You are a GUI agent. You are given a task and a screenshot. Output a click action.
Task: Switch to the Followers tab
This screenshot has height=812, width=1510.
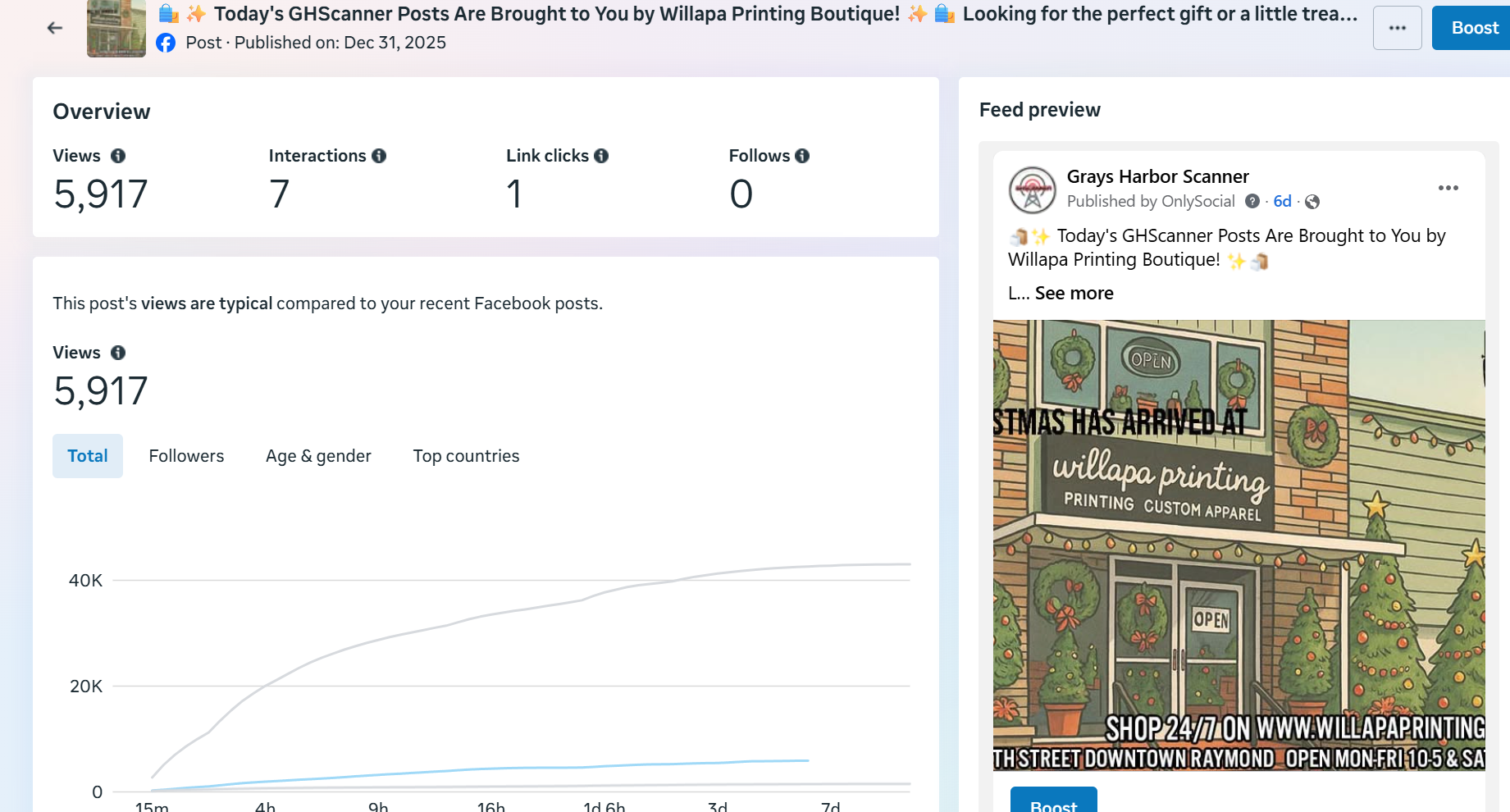pos(186,456)
